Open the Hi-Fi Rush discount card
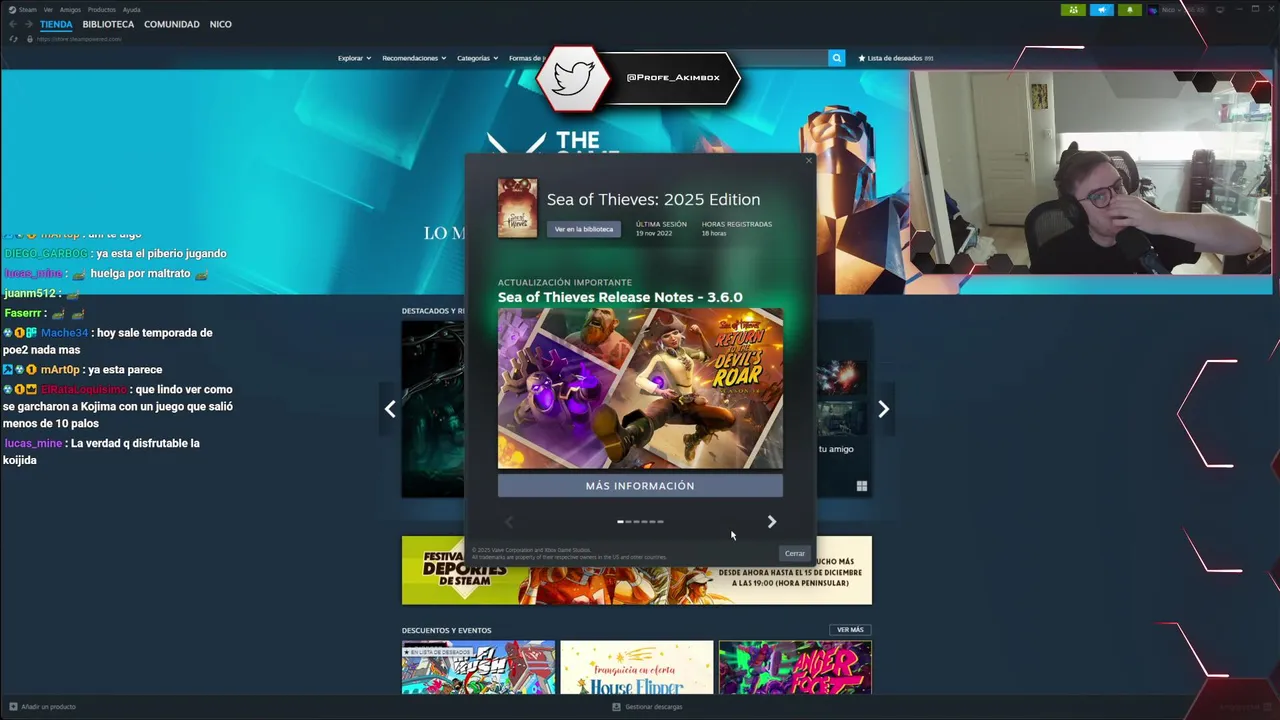 click(x=478, y=667)
